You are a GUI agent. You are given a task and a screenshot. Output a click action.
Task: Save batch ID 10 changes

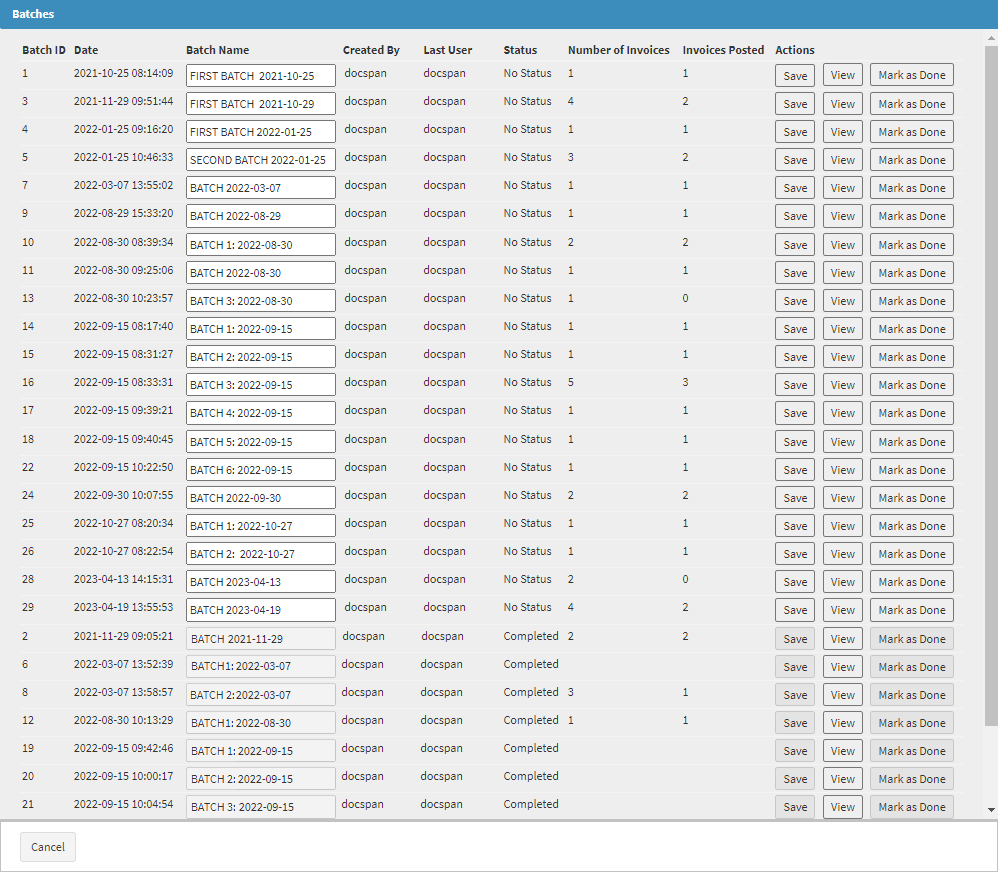click(794, 244)
